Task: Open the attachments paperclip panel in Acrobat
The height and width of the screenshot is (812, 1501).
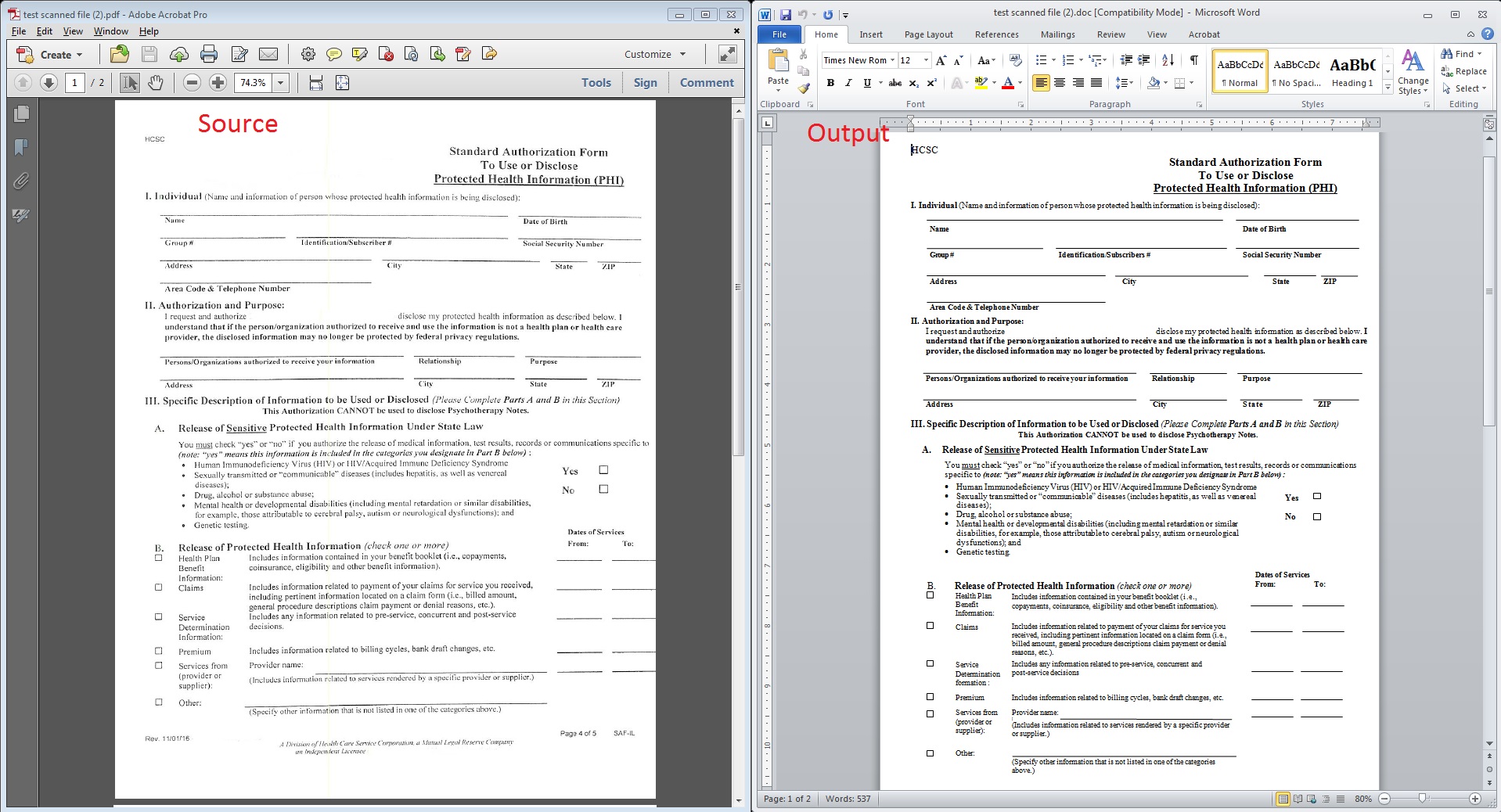Action: pos(22,181)
